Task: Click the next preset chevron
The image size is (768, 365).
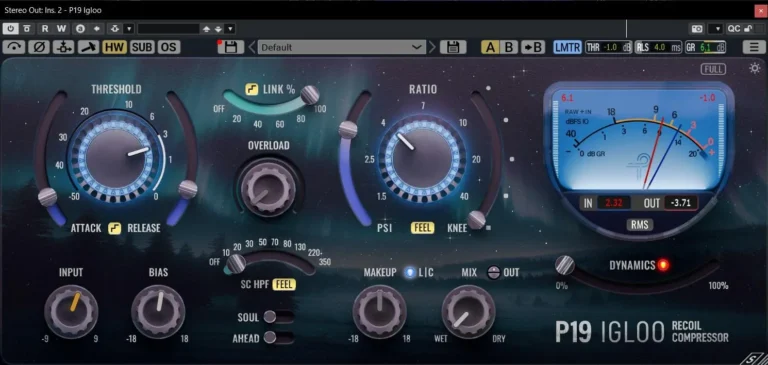Action: click(x=432, y=47)
